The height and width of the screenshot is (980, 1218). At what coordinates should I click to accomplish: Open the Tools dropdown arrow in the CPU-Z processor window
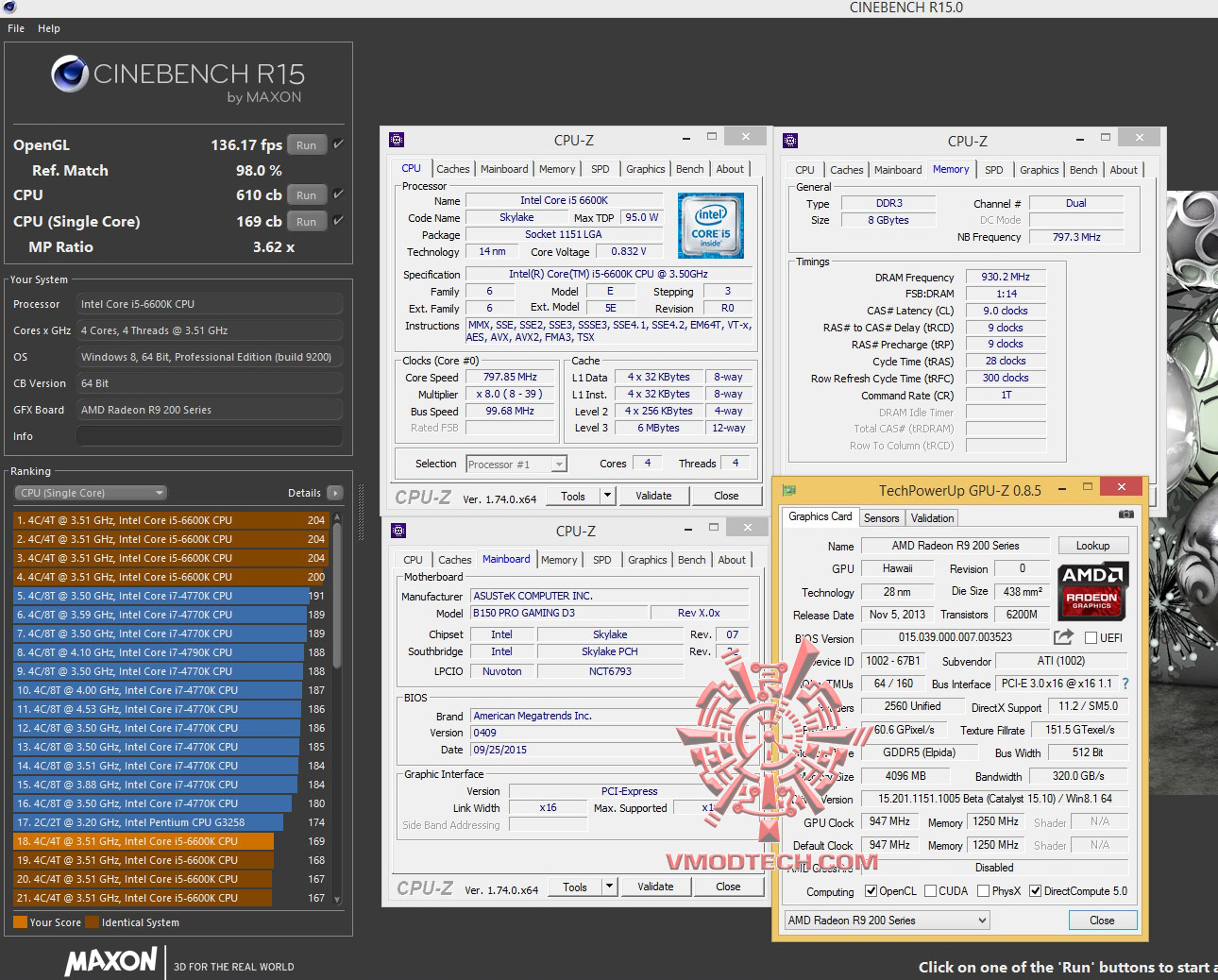point(607,496)
